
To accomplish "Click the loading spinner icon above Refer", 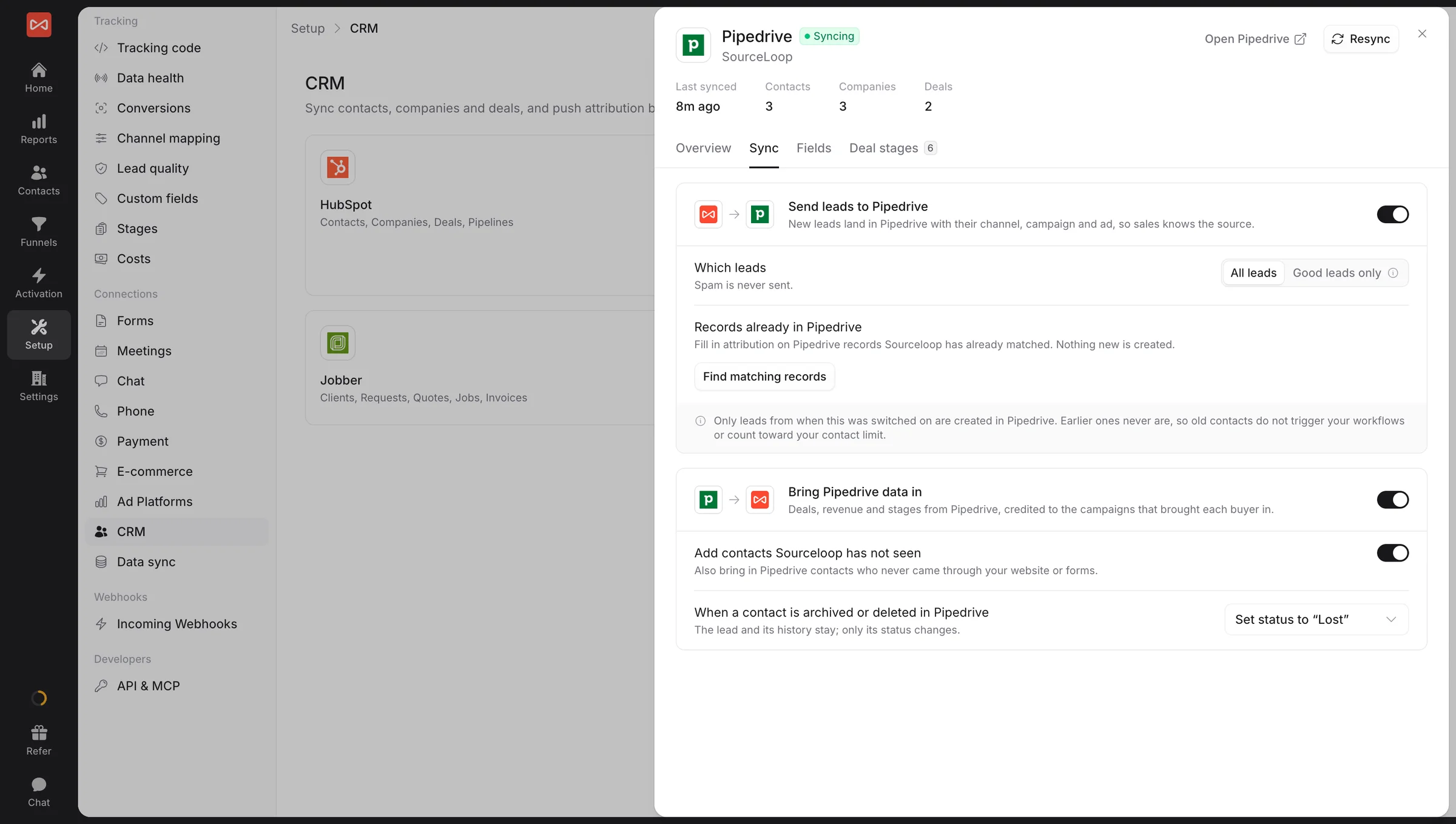I will pos(39,698).
